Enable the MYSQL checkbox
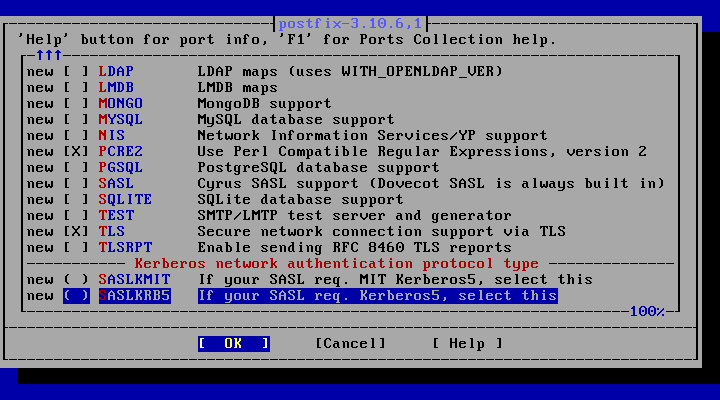The width and height of the screenshot is (720, 400). coord(76,120)
